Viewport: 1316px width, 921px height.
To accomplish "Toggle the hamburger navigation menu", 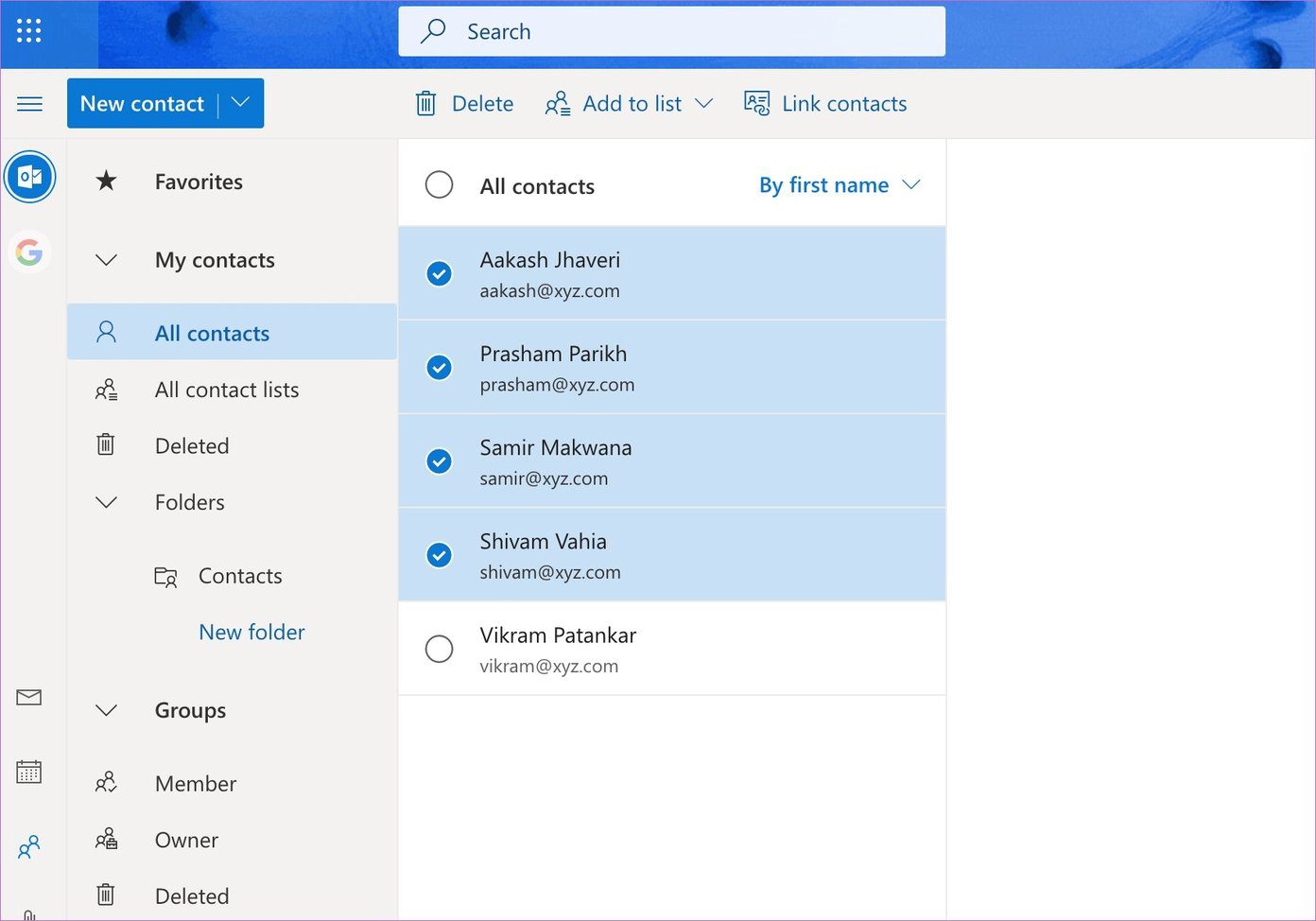I will click(x=30, y=104).
